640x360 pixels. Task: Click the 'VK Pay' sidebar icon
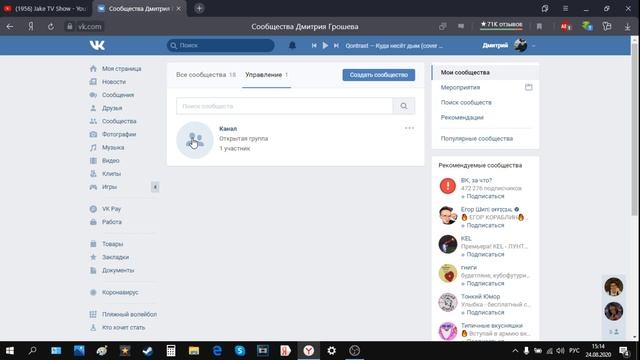(x=93, y=209)
